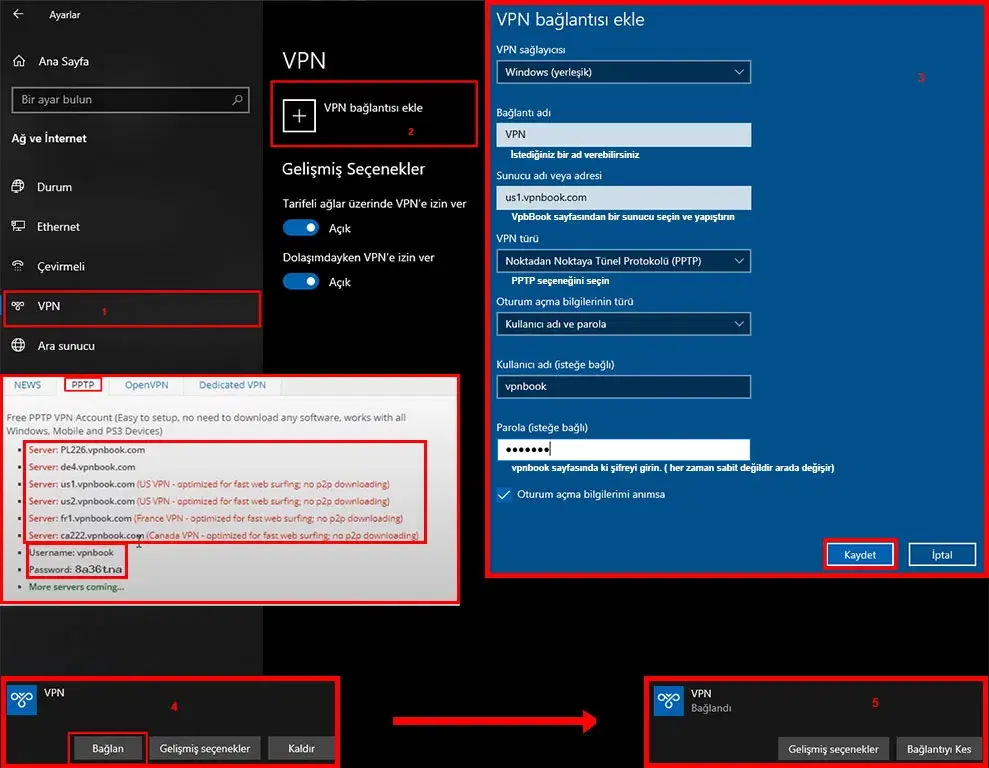
Task: Go to Ana Sayfa
Action: [x=63, y=61]
